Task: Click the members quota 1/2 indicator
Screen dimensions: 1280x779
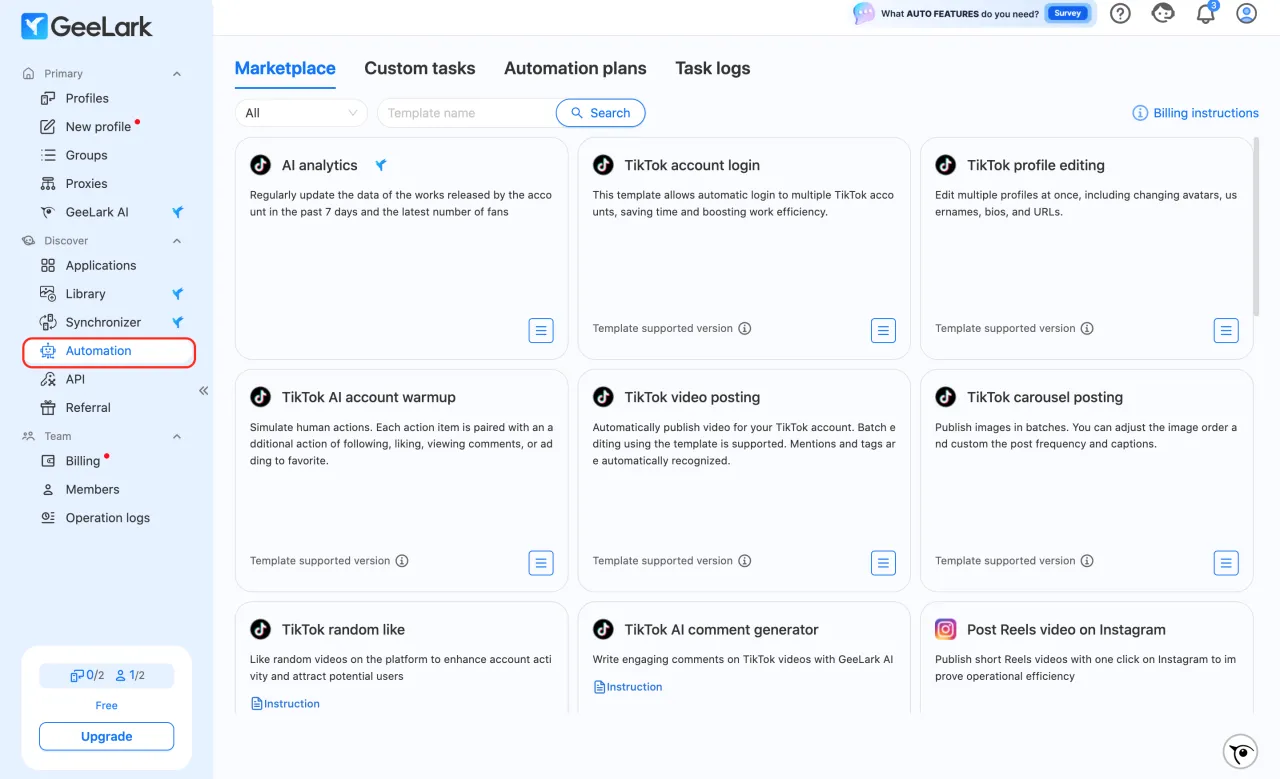Action: click(x=130, y=676)
